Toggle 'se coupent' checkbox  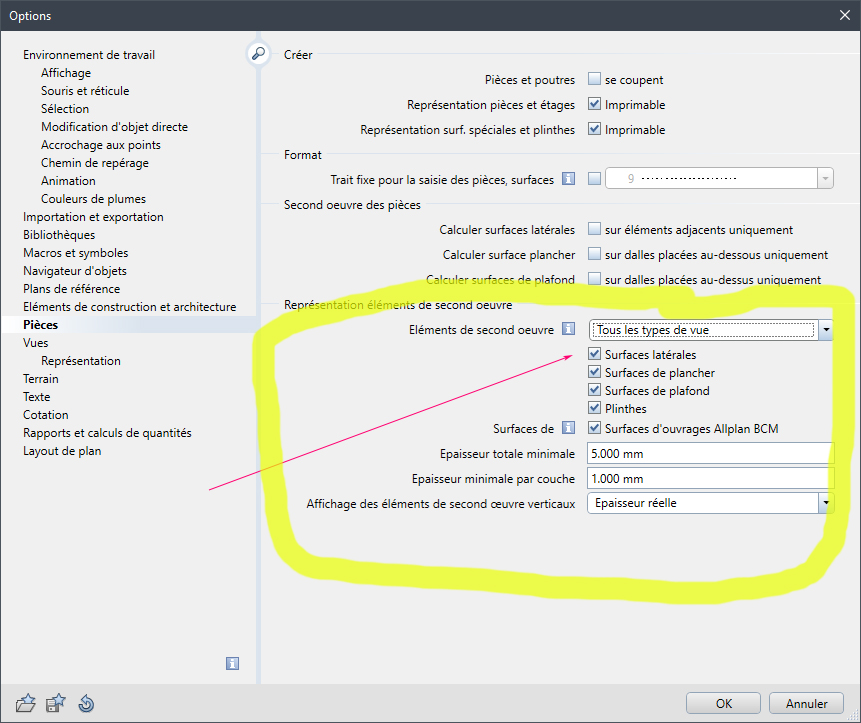click(x=594, y=79)
